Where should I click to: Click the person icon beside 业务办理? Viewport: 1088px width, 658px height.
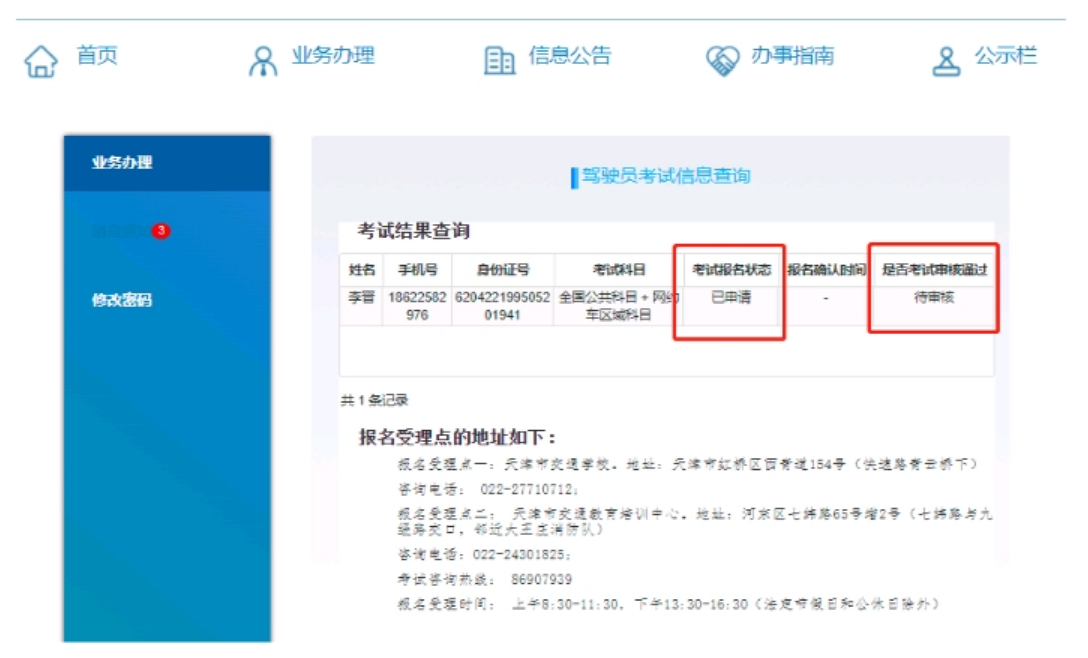point(262,61)
